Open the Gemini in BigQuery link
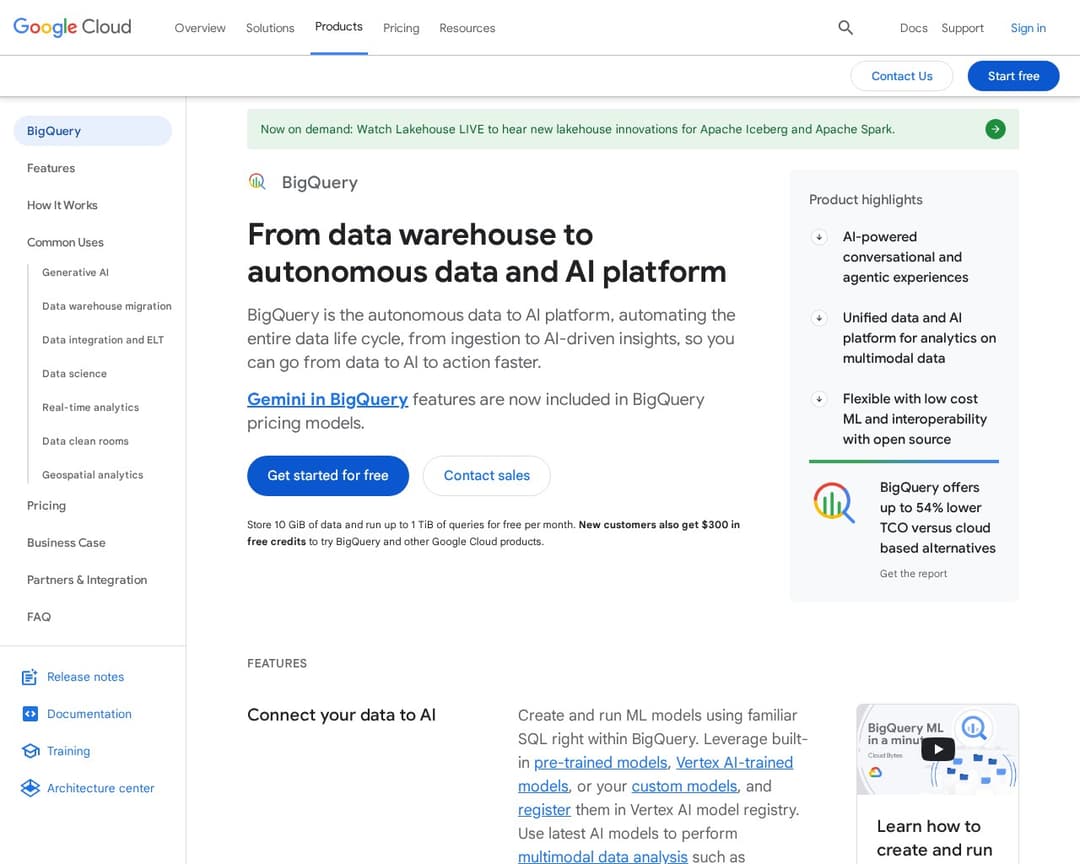The image size is (1080, 864). (327, 400)
